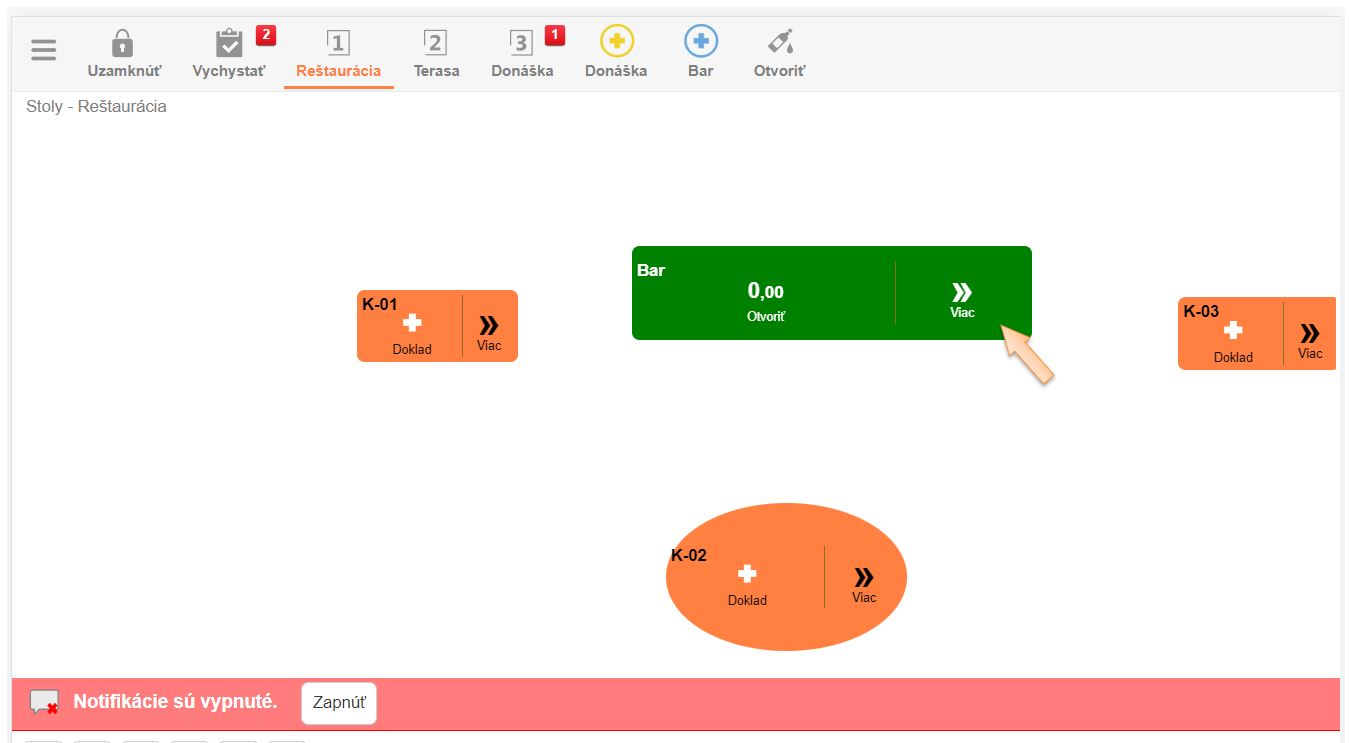
Task: Click the Uzamknúť lock icon
Action: pyautogui.click(x=123, y=44)
